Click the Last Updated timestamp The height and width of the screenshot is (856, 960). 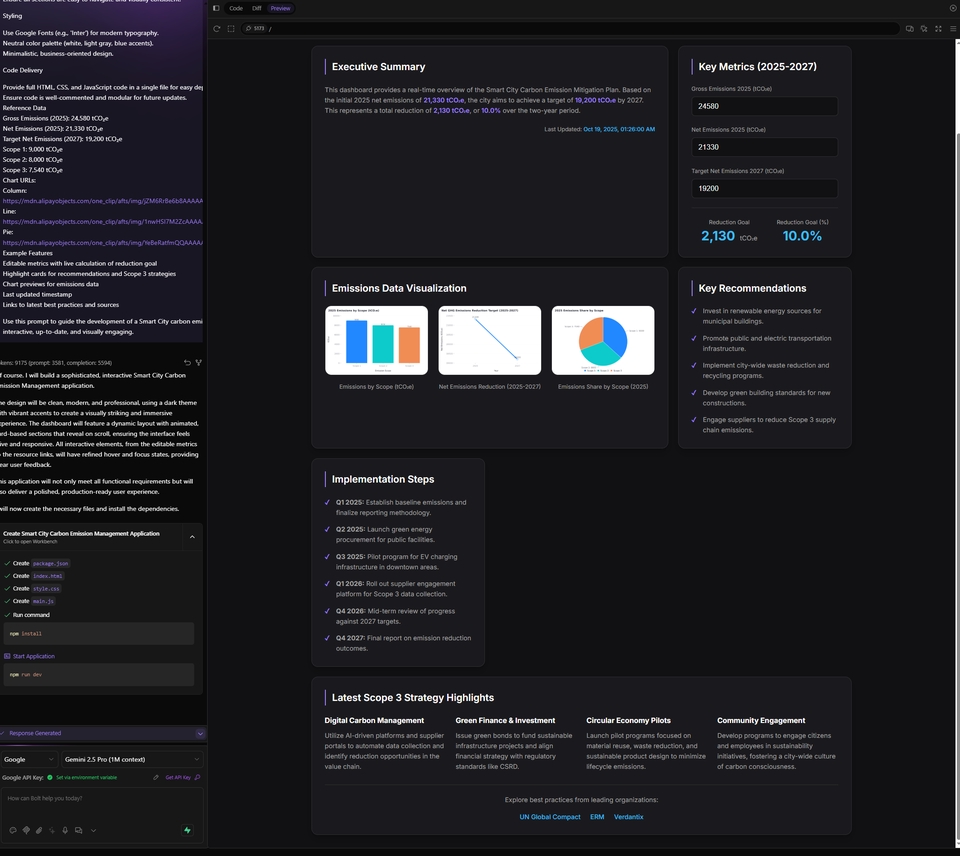click(x=619, y=129)
